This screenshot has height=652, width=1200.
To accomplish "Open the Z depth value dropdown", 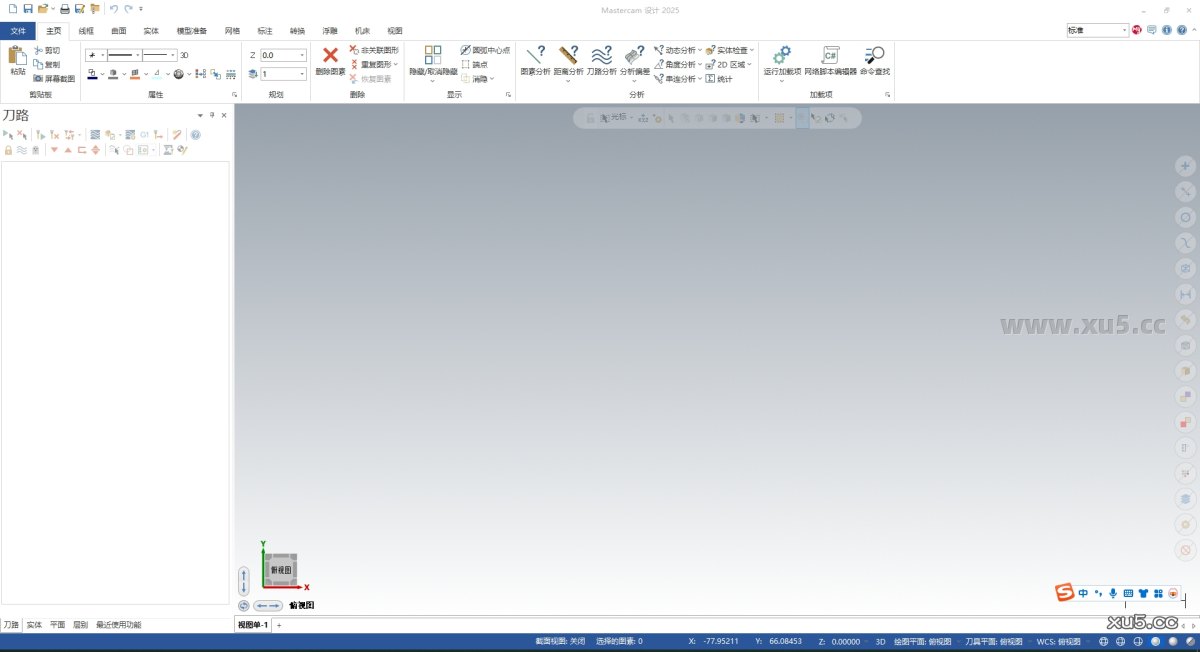I will tap(302, 56).
